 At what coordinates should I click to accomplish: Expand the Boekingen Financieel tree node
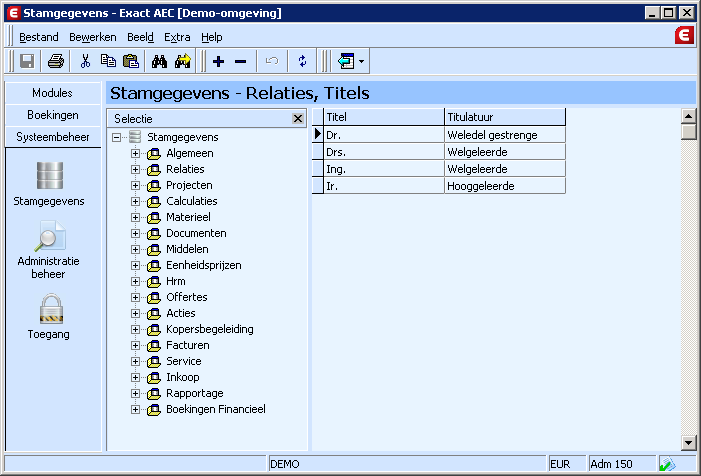coord(135,409)
